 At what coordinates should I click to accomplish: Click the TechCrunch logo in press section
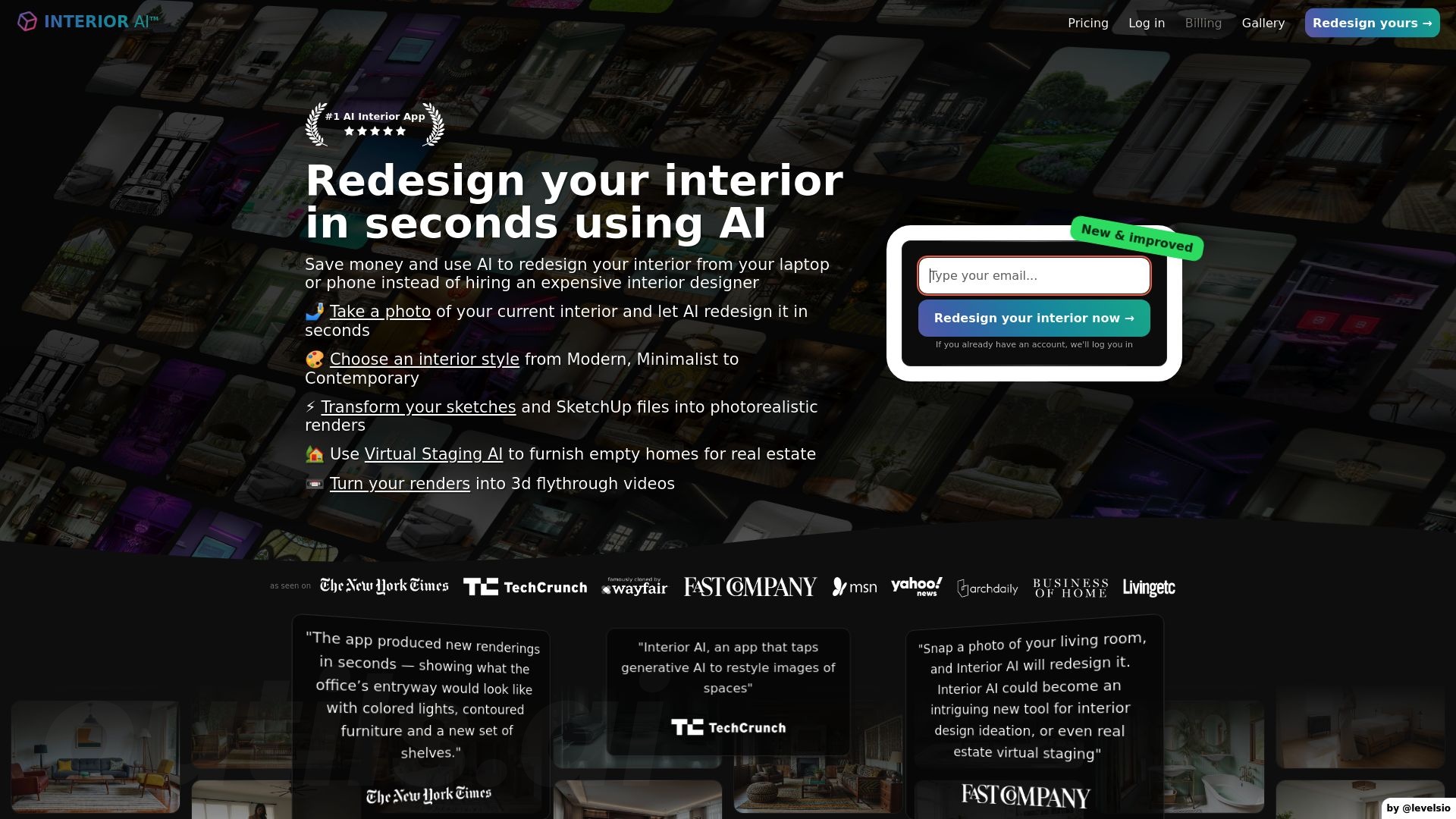click(525, 587)
